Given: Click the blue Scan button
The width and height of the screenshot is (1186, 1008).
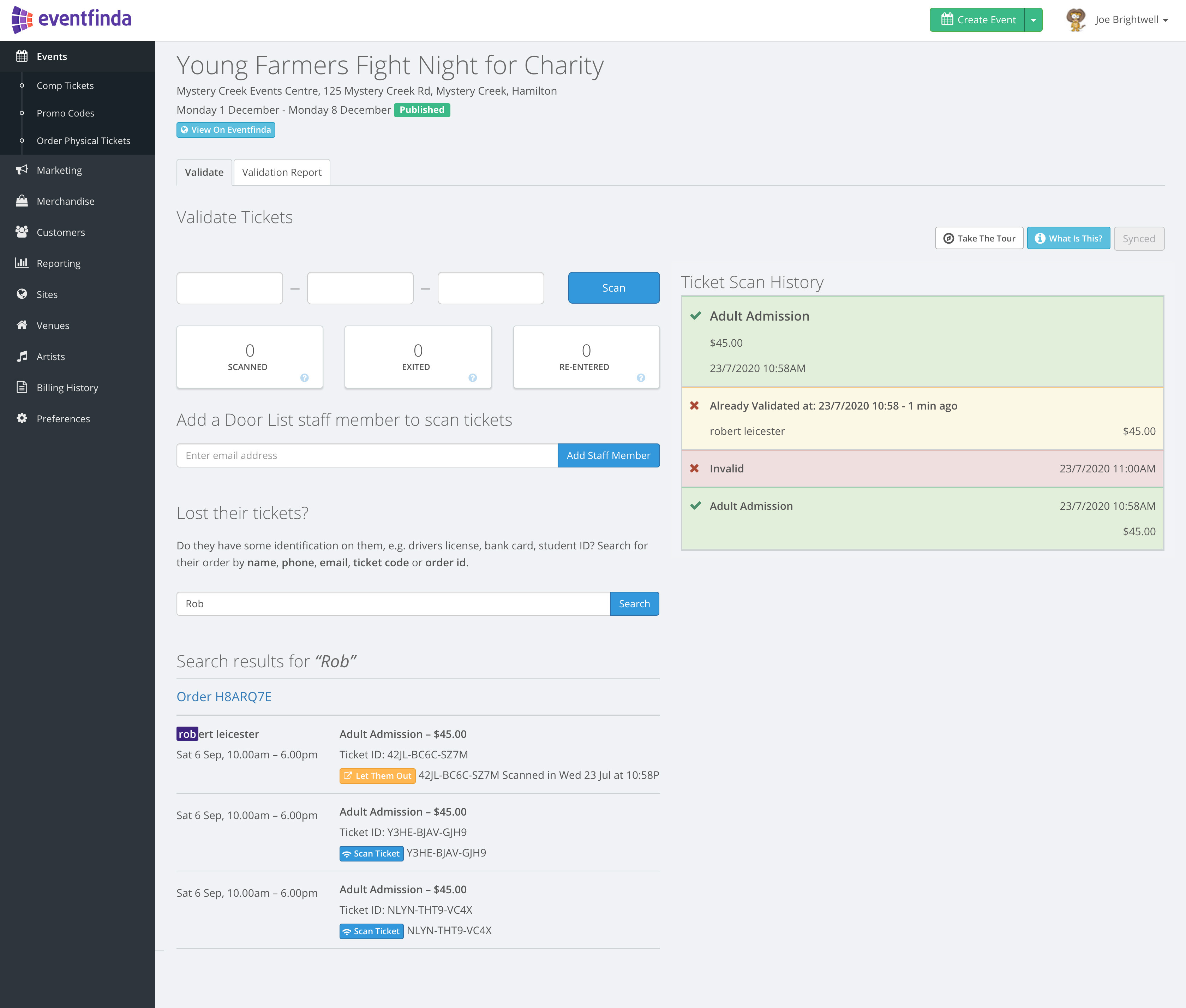Looking at the screenshot, I should (613, 288).
